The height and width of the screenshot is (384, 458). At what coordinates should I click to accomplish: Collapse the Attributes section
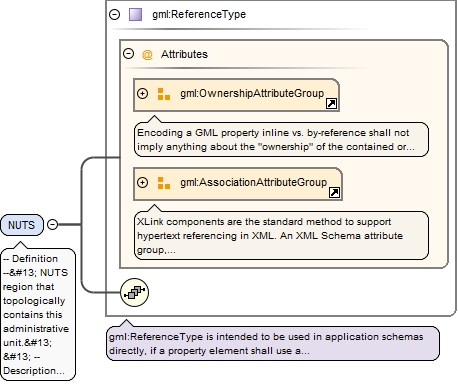[128, 54]
